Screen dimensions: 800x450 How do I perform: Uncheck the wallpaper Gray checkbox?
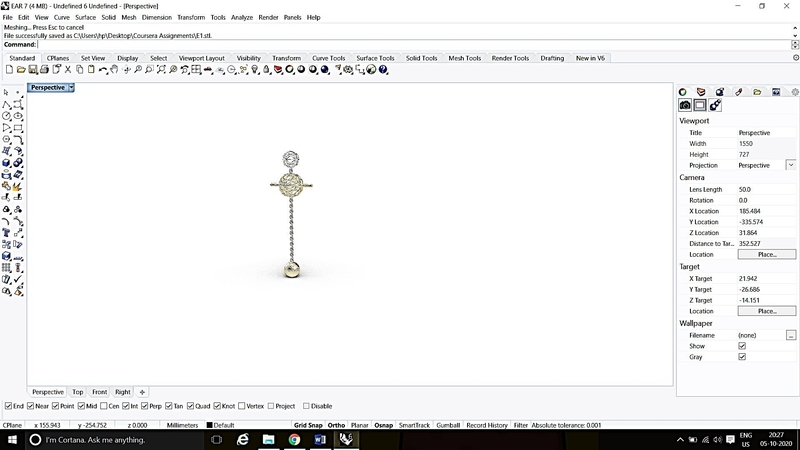742,357
